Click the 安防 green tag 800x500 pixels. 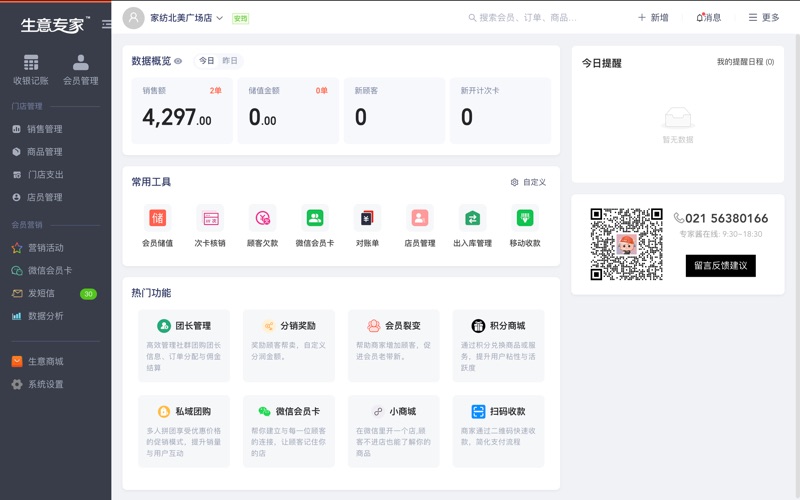coord(240,19)
